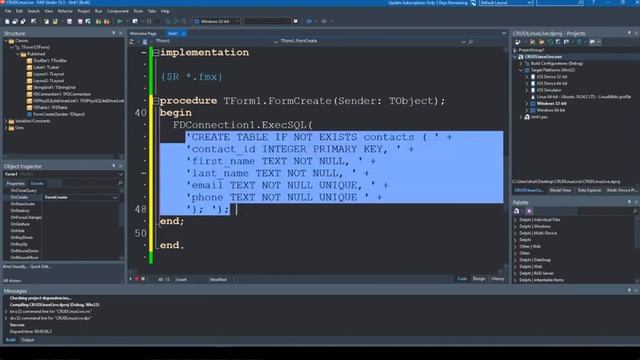Click the red record macro icon below editor
Screen dimensions: 640x360
tap(137, 279)
